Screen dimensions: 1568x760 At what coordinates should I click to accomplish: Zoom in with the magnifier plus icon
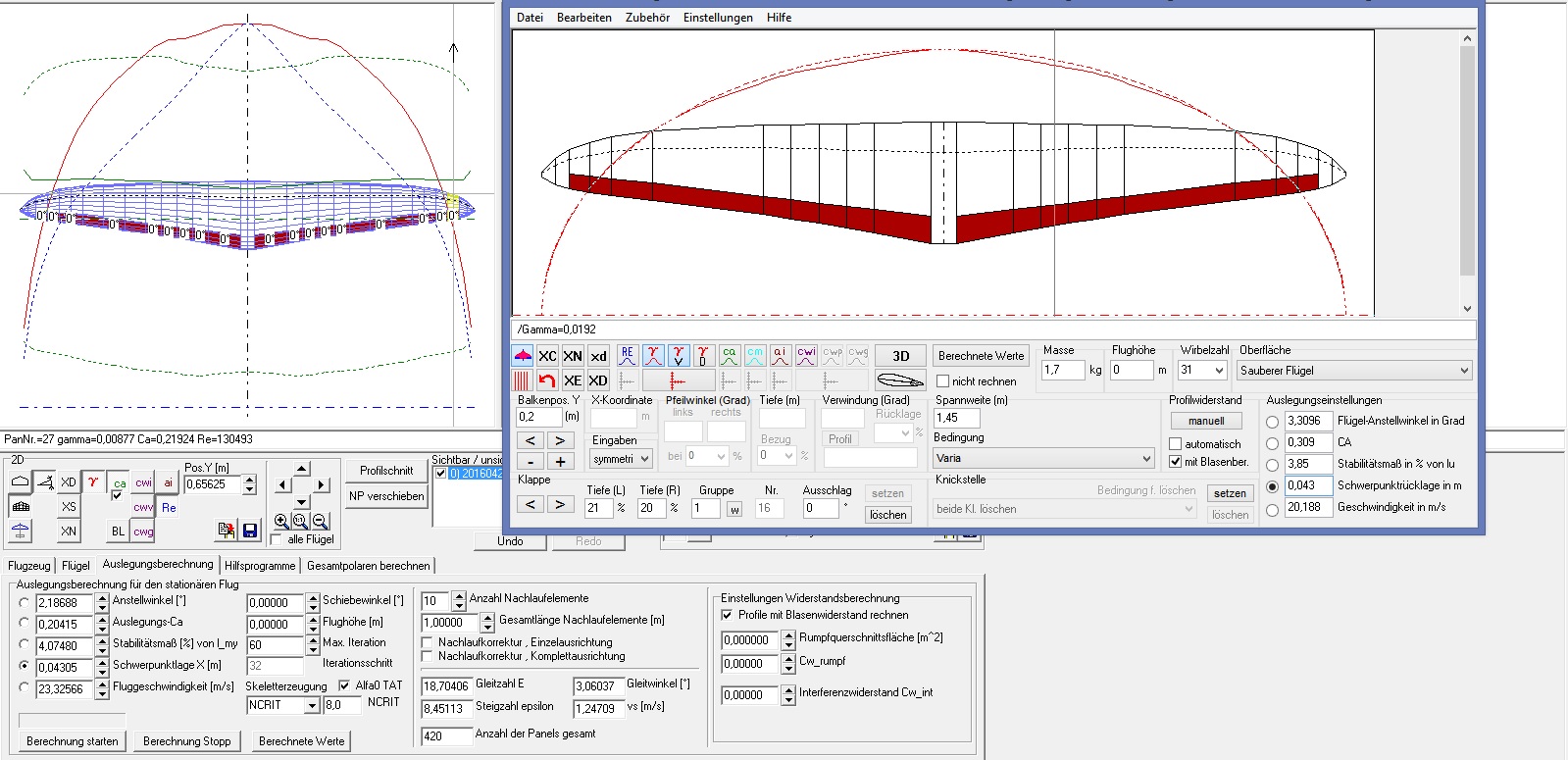tap(282, 522)
